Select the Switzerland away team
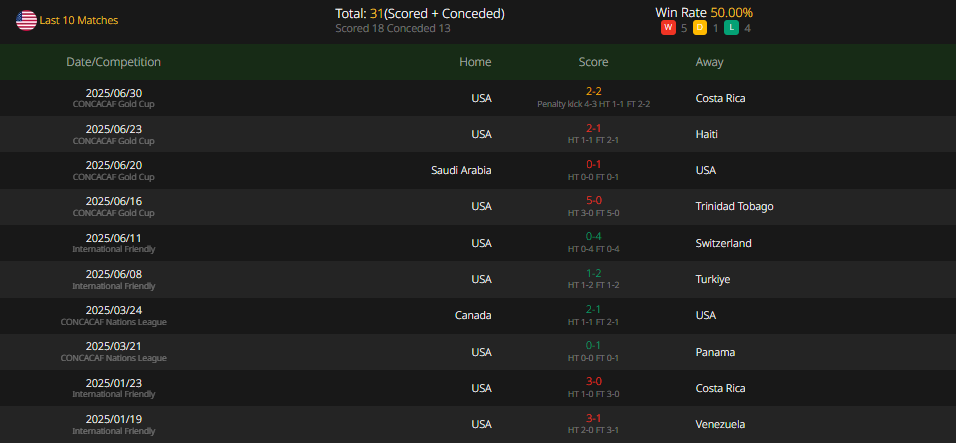This screenshot has height=443, width=956. [723, 243]
